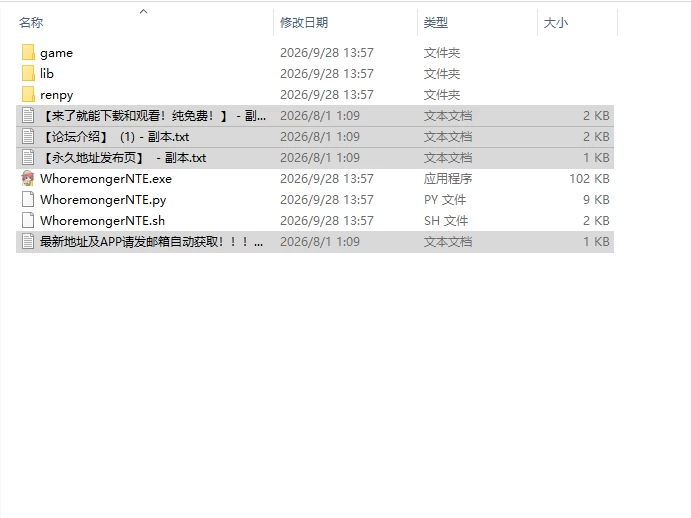The width and height of the screenshot is (691, 518).
Task: Select file '最新地址及APP请发邮箱自动获取！！！...'
Action: pos(152,242)
